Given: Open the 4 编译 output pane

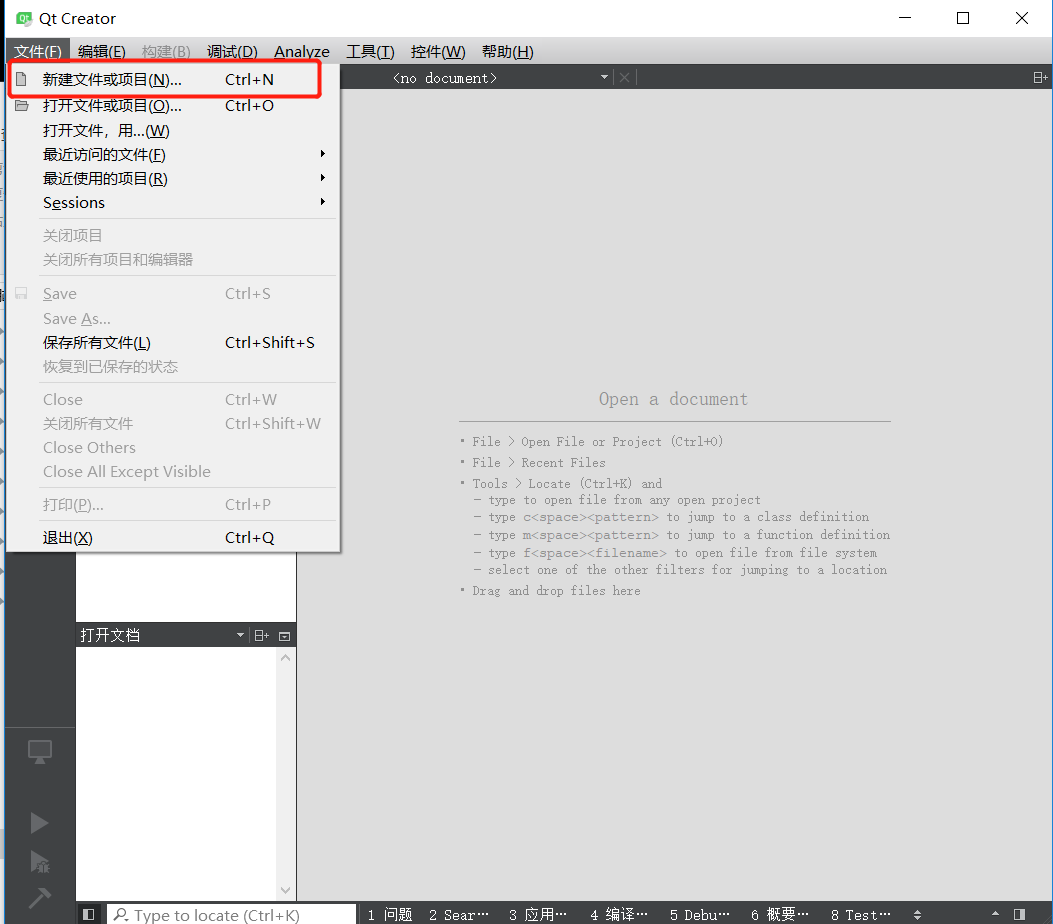Looking at the screenshot, I should tap(619, 915).
